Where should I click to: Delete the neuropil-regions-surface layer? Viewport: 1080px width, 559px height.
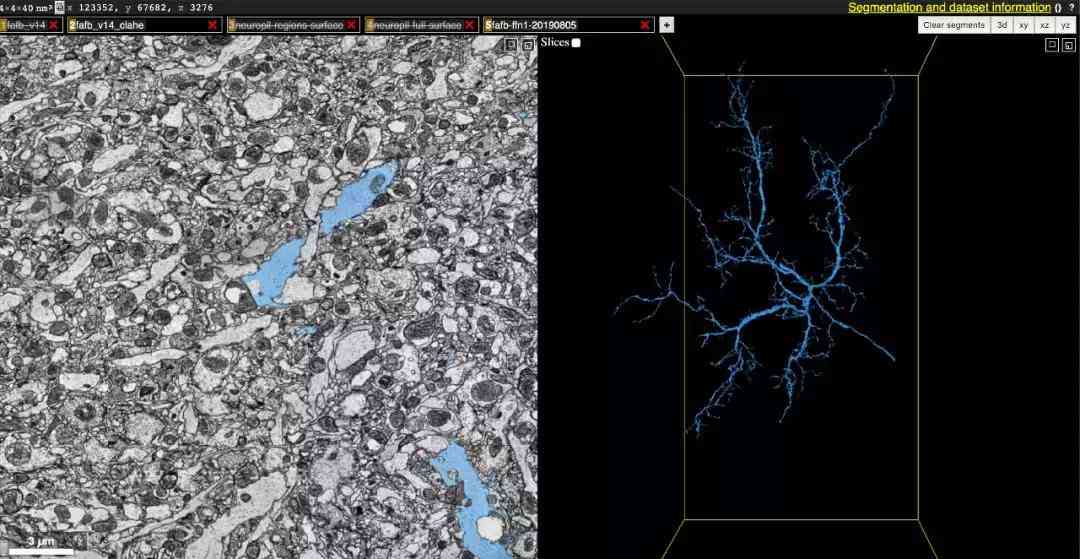pyautogui.click(x=352, y=25)
